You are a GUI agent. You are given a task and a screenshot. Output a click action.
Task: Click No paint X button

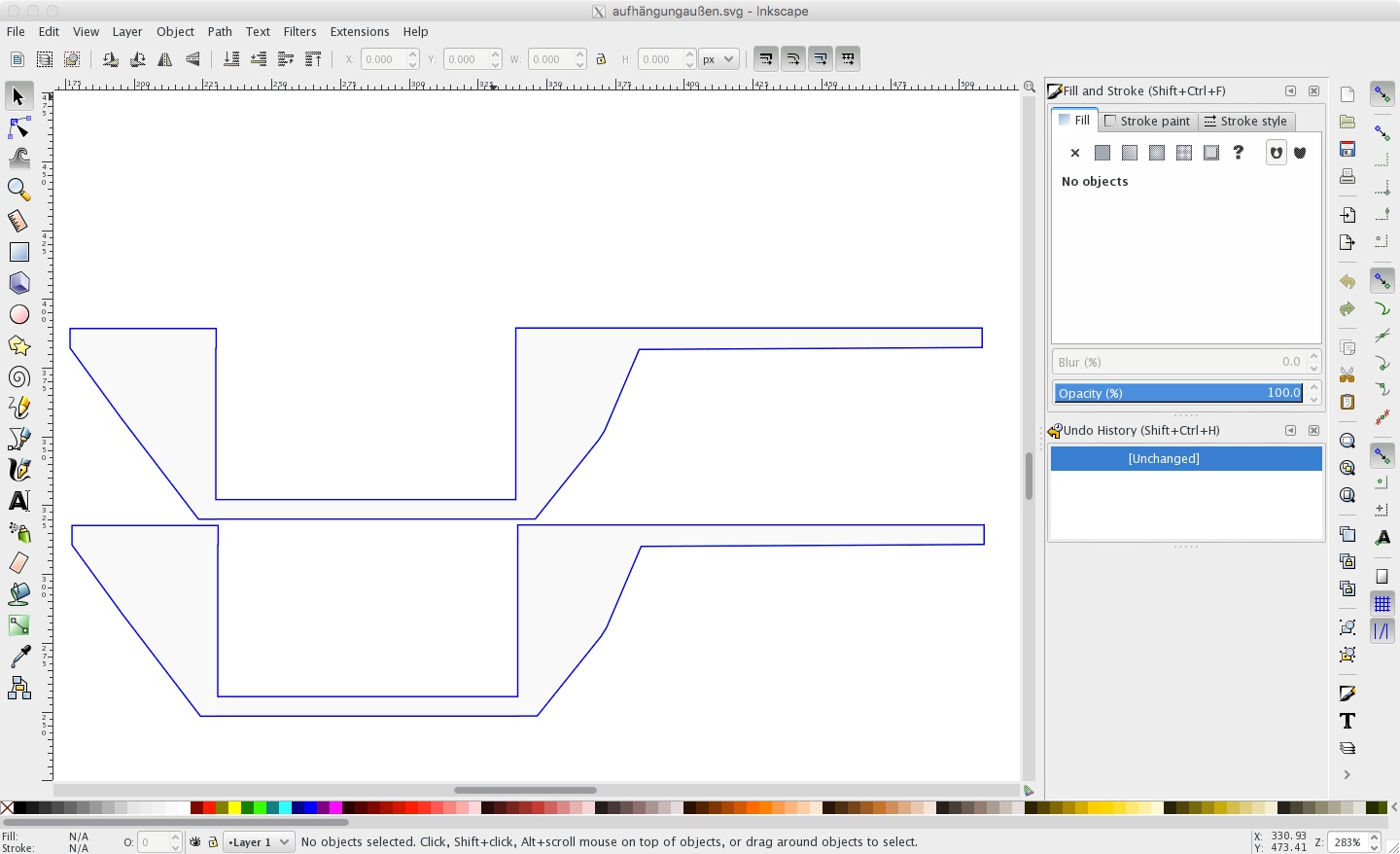[1075, 153]
